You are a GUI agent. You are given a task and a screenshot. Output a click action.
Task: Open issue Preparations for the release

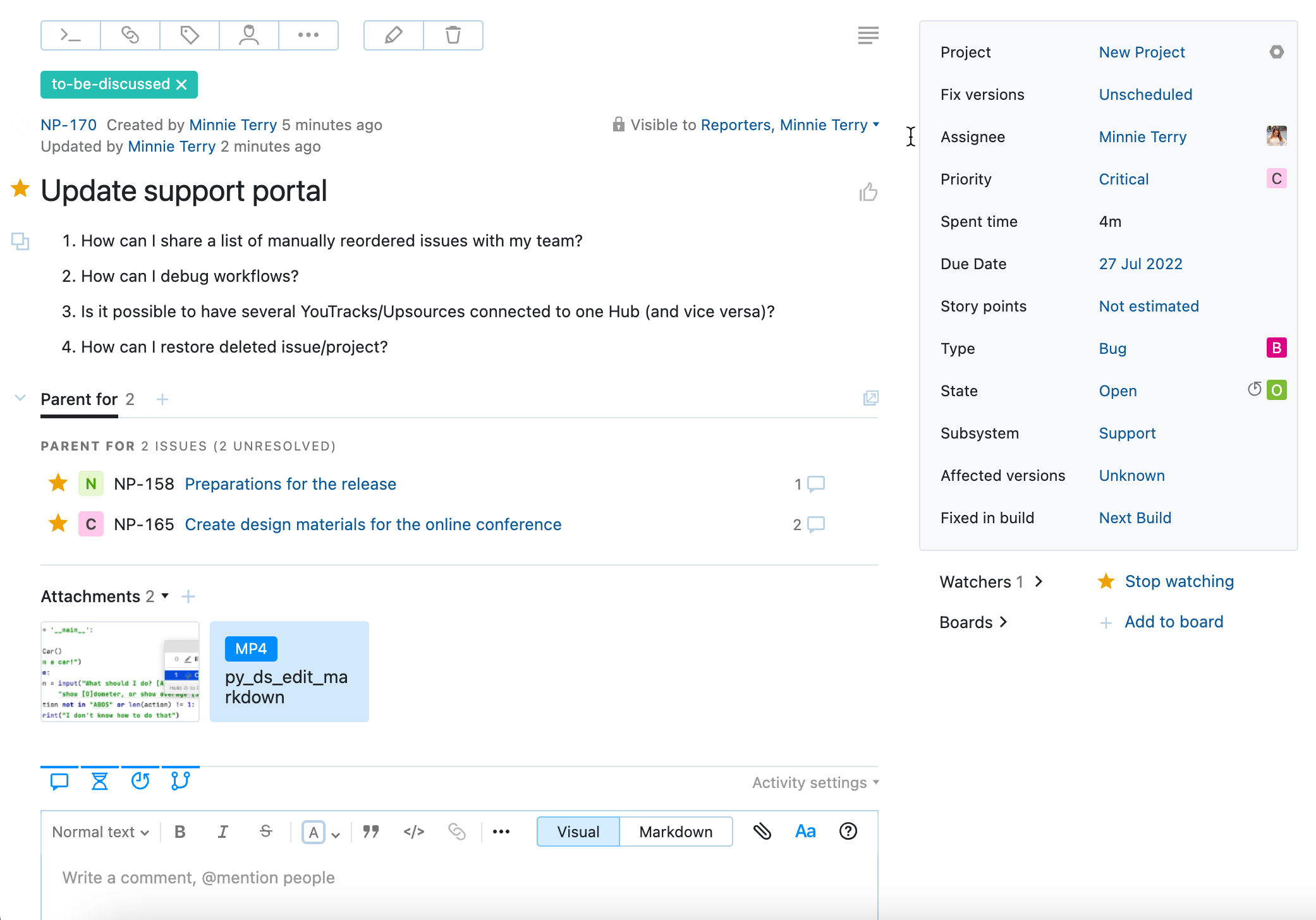290,483
